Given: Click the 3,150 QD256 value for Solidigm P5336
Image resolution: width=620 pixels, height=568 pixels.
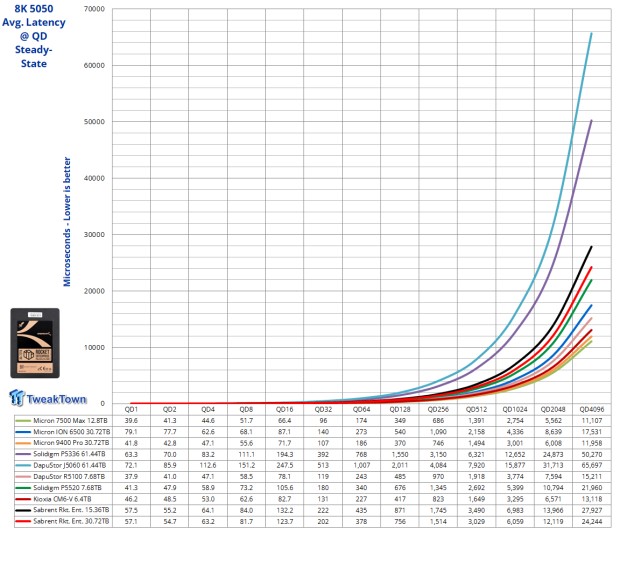Looking at the screenshot, I should pos(438,454).
